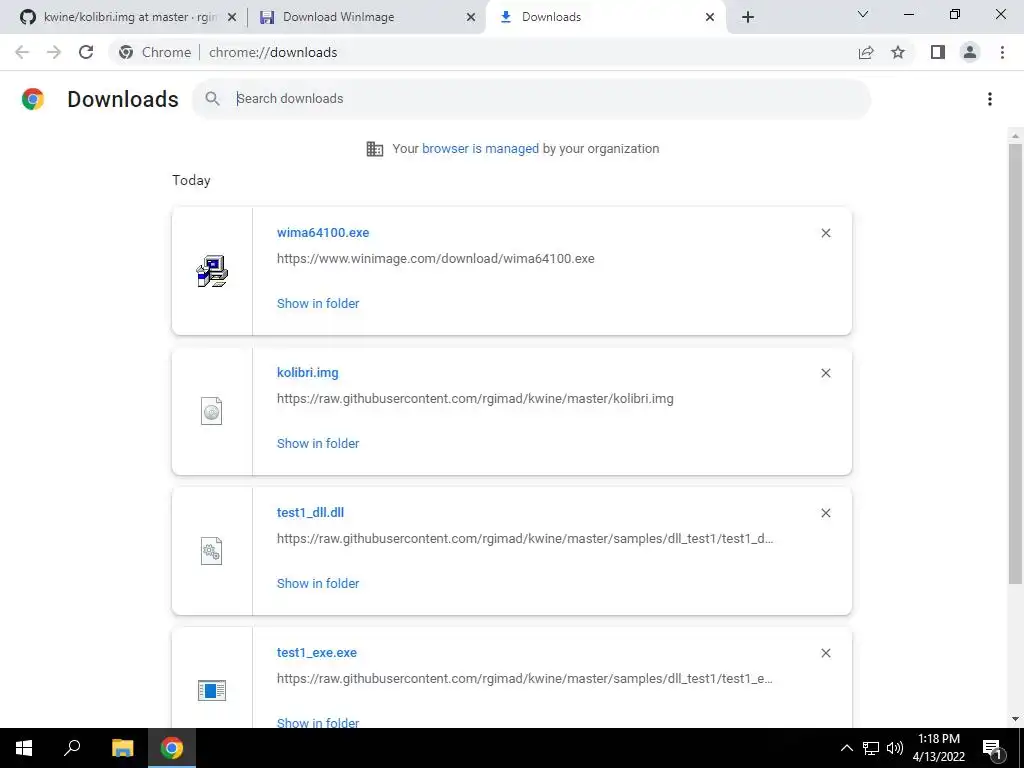Focus the Search downloads field
Image resolution: width=1024 pixels, height=768 pixels.
point(531,99)
